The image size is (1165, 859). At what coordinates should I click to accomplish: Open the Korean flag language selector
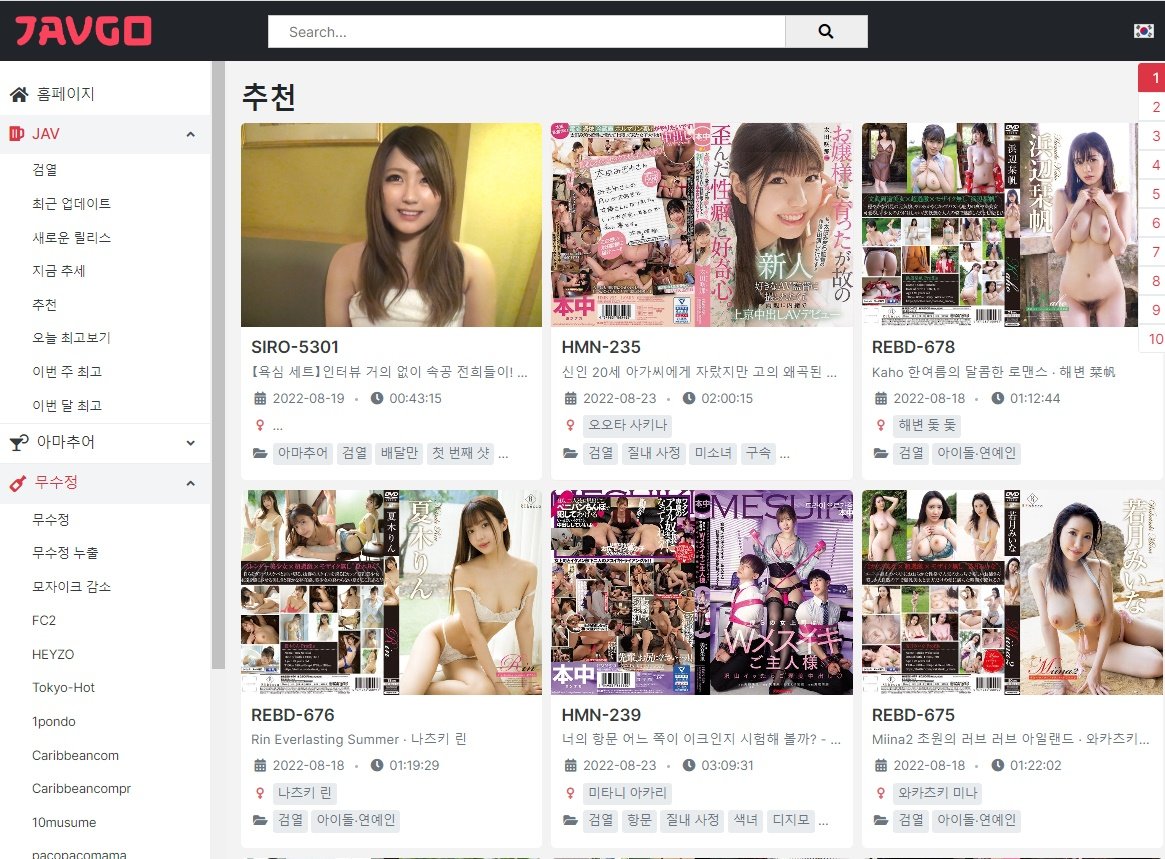click(1143, 31)
